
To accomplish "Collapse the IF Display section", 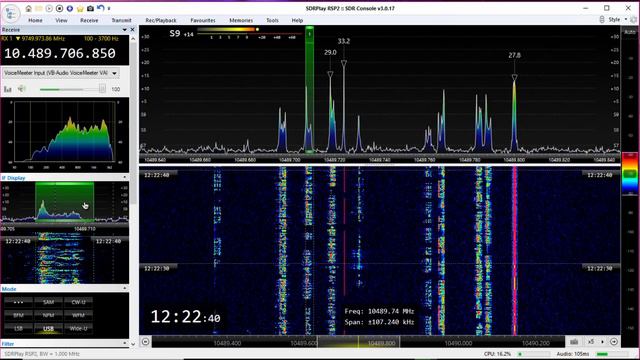I will tap(124, 178).
